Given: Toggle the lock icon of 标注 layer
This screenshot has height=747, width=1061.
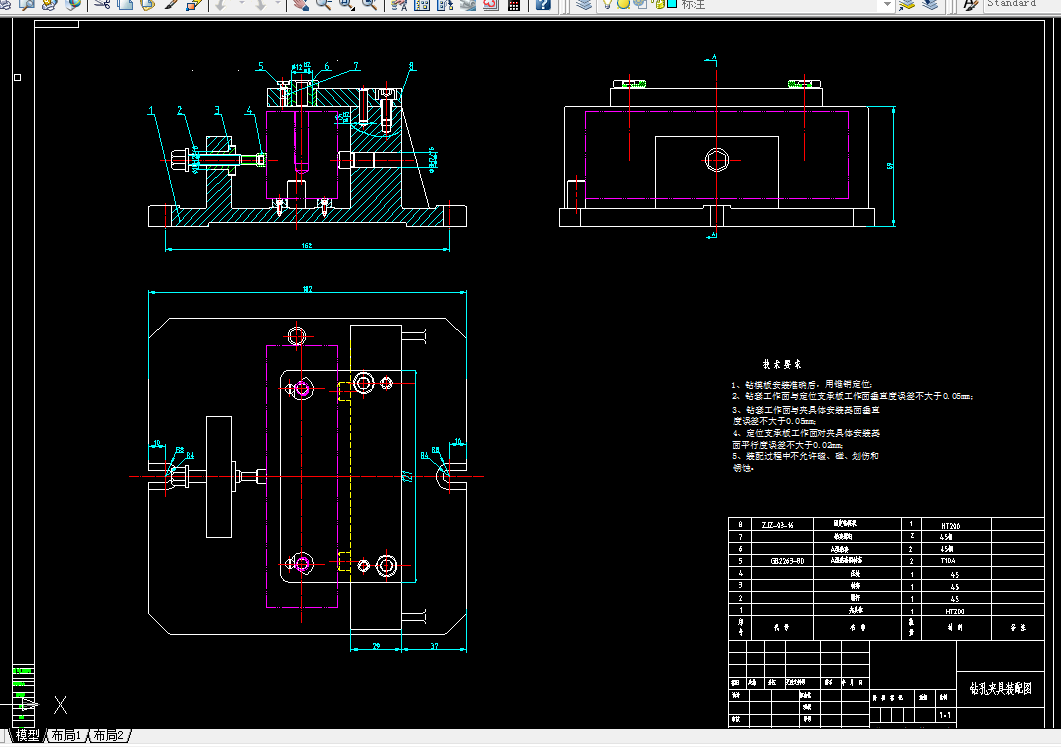Looking at the screenshot, I should (656, 3).
